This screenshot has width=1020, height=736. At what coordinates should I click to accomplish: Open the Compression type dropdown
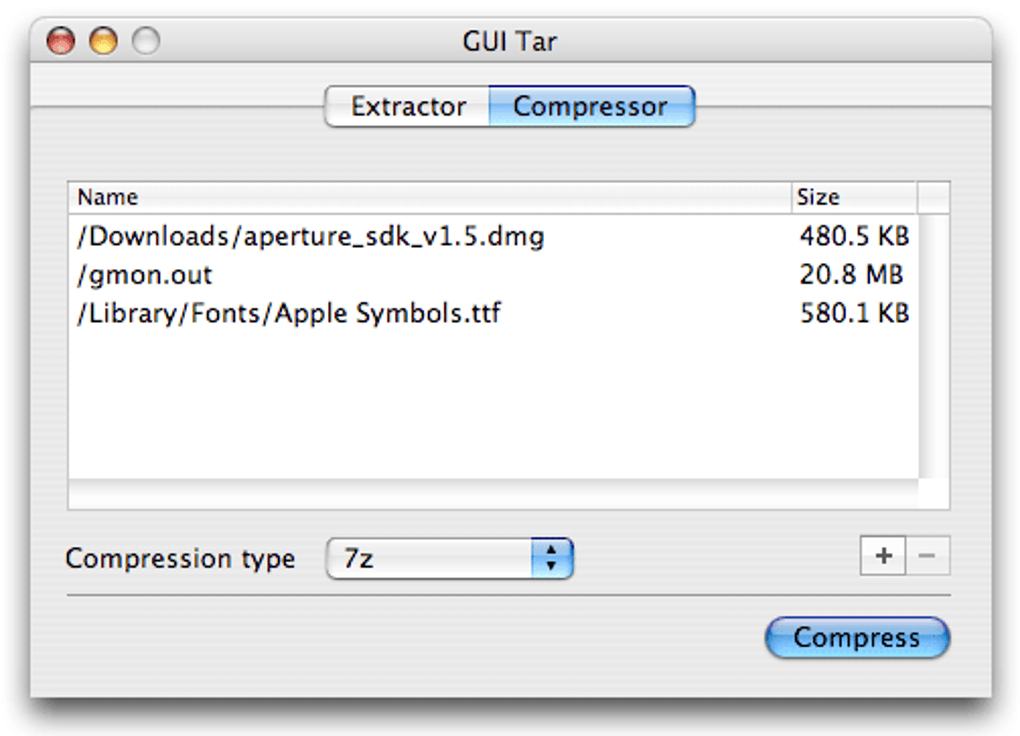(x=448, y=559)
